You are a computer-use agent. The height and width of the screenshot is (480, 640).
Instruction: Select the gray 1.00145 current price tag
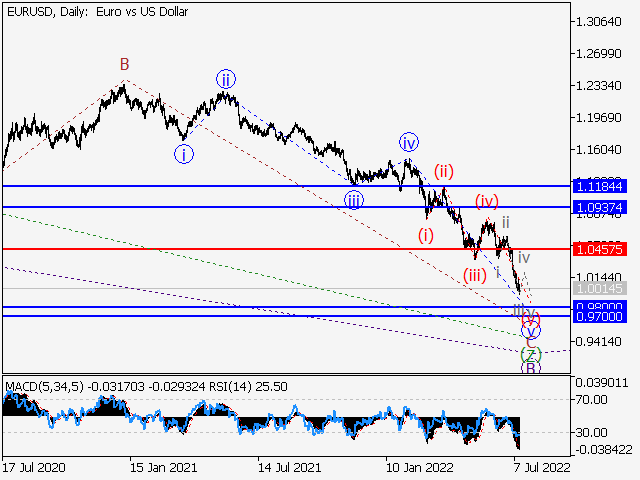click(x=600, y=288)
